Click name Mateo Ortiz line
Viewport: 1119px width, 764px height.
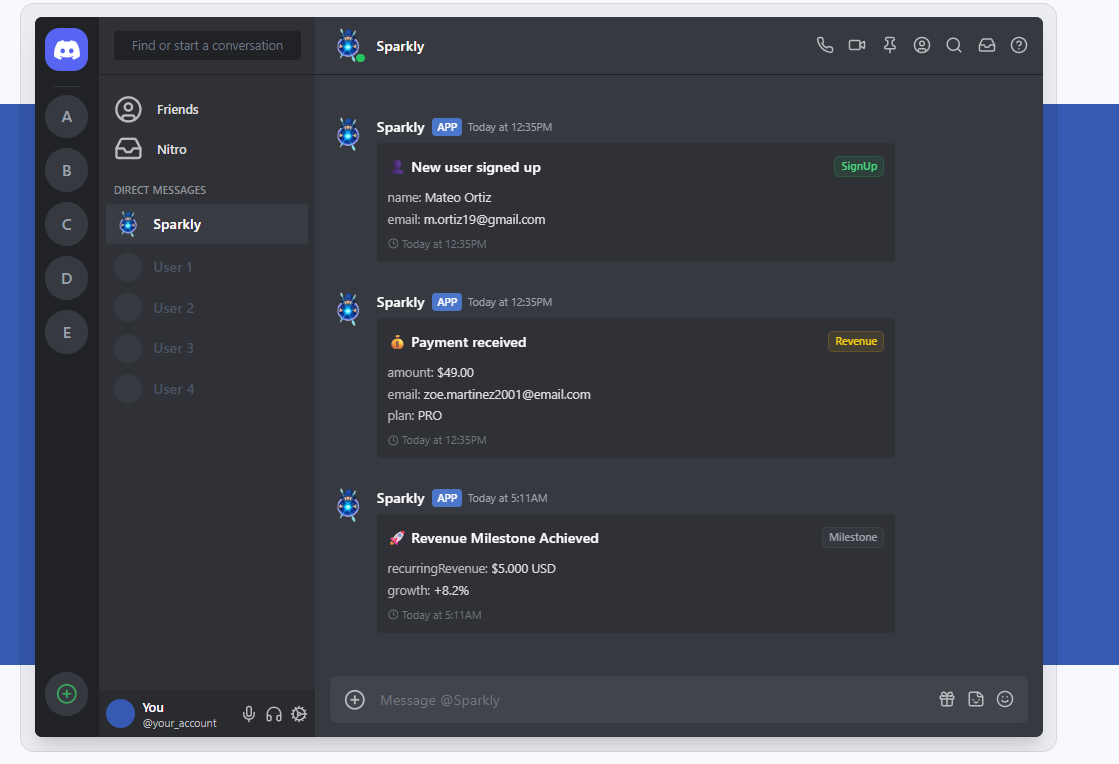coord(440,198)
